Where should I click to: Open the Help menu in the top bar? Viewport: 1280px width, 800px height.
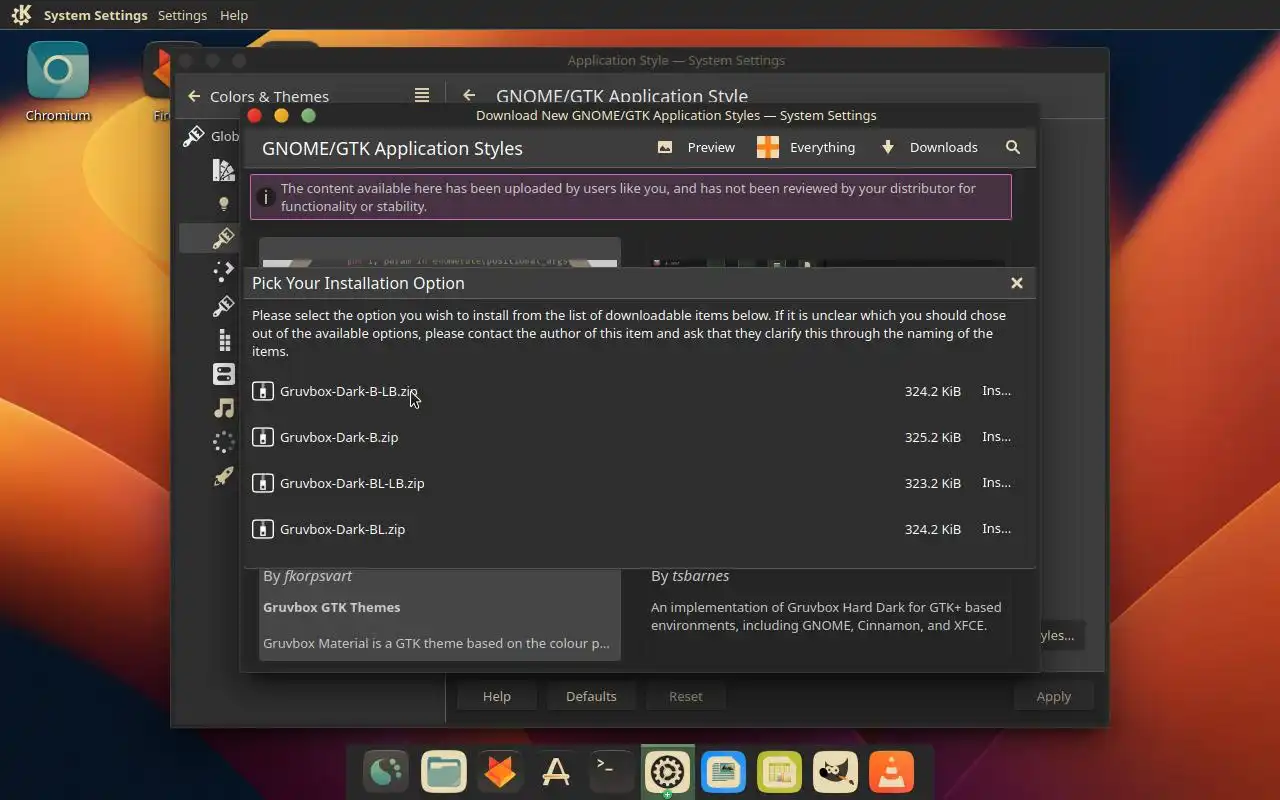tap(234, 15)
